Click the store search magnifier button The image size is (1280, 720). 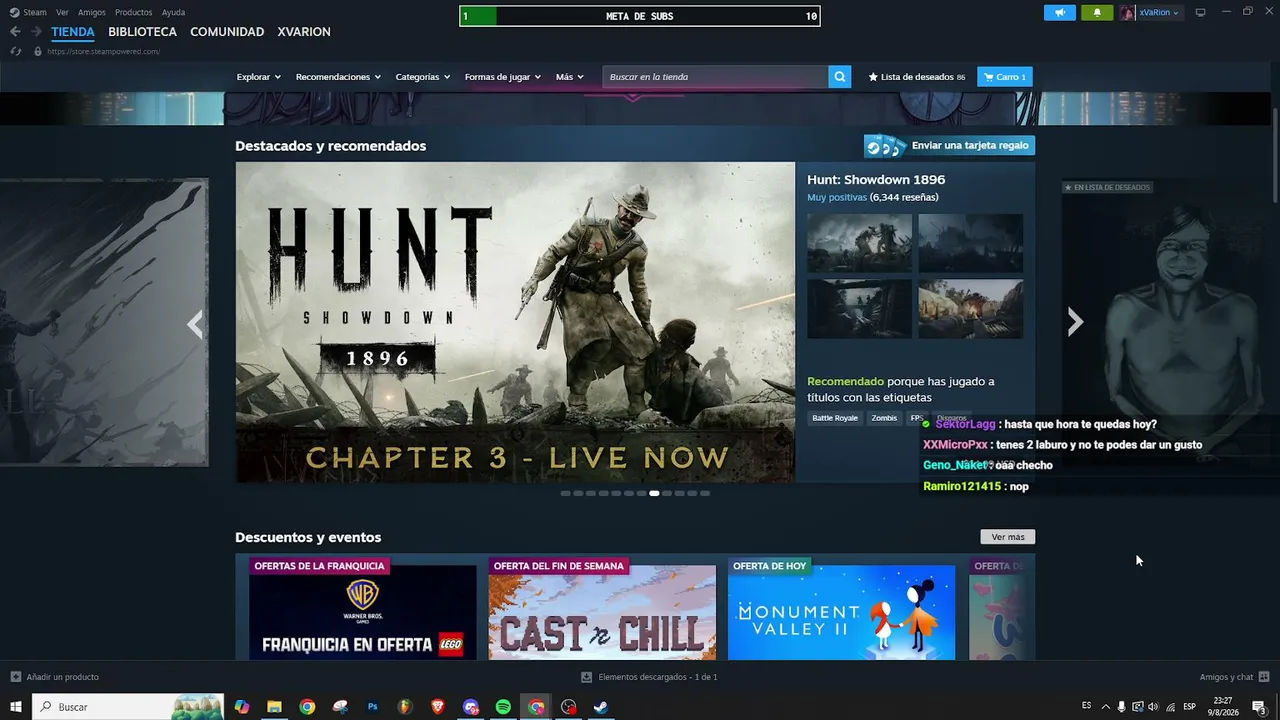tap(840, 77)
